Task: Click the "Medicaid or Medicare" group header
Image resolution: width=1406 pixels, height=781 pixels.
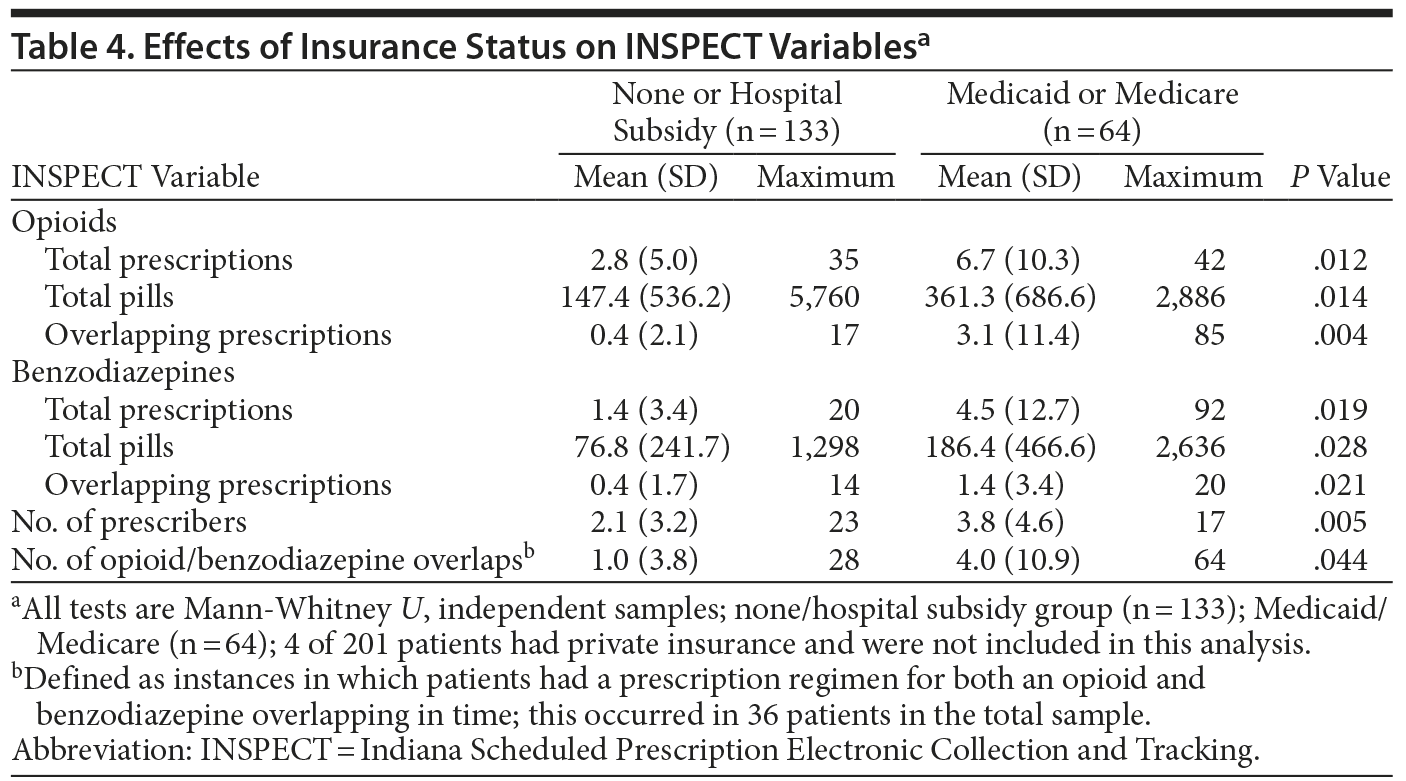Action: click(1092, 112)
